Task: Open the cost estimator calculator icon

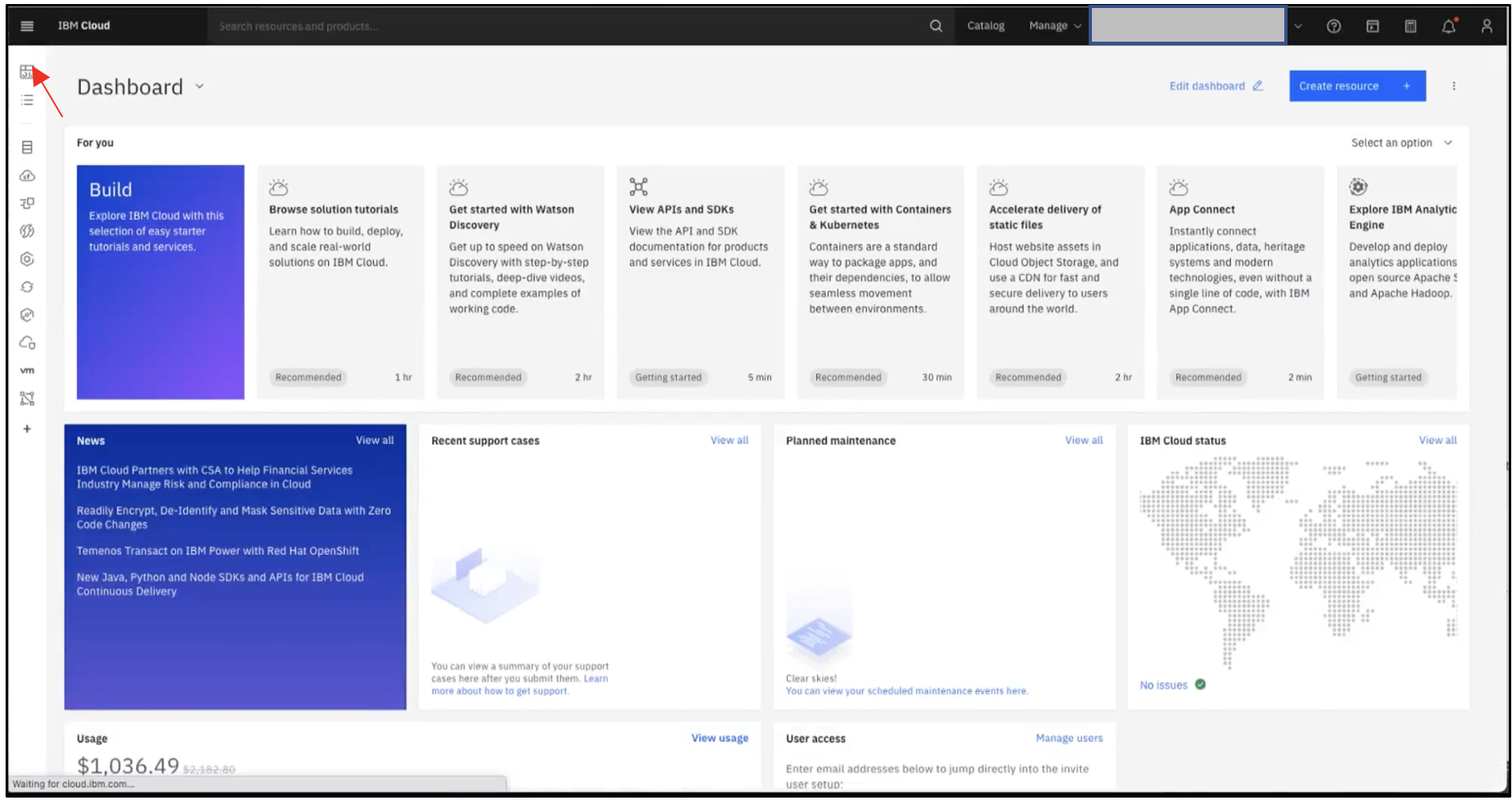Action: pyautogui.click(x=1410, y=26)
